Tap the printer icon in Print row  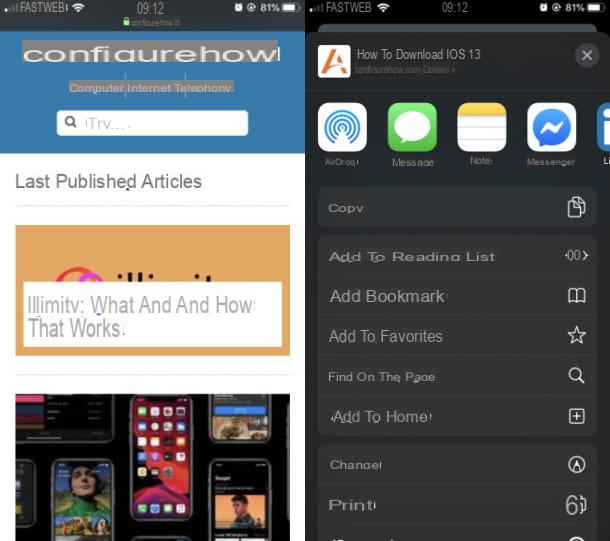[x=576, y=505]
